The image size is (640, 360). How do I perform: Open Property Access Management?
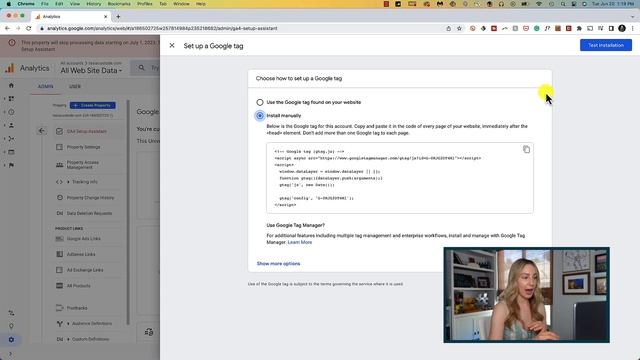(82, 164)
